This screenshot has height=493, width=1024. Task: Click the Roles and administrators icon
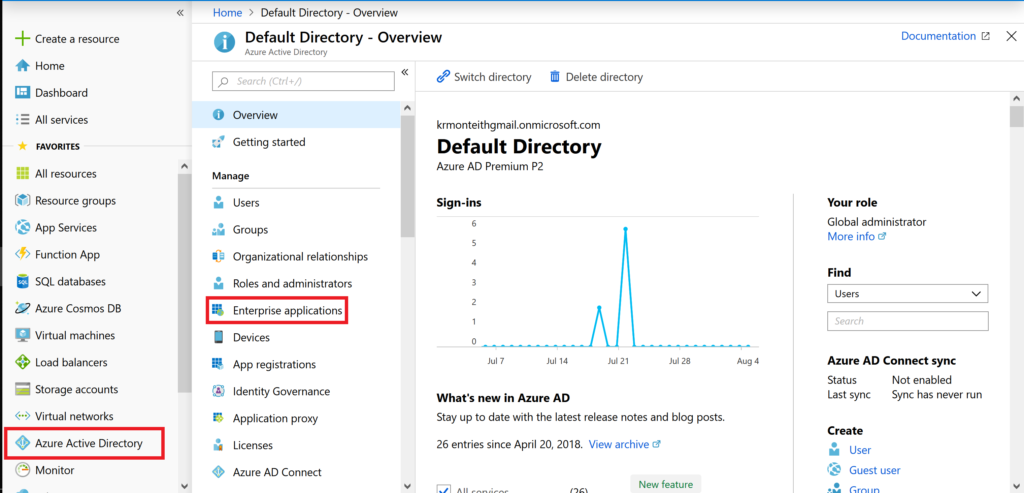(x=219, y=283)
